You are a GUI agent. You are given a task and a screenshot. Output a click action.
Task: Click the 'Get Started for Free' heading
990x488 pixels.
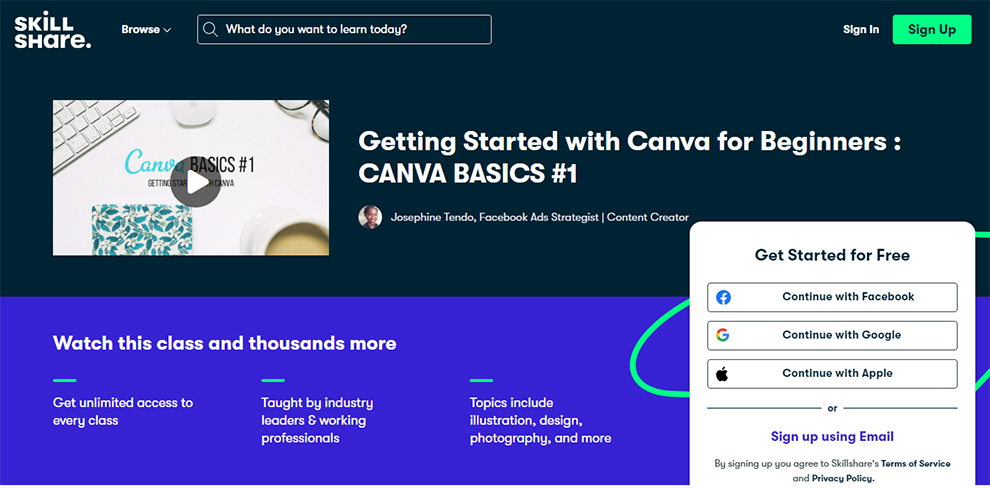point(832,255)
